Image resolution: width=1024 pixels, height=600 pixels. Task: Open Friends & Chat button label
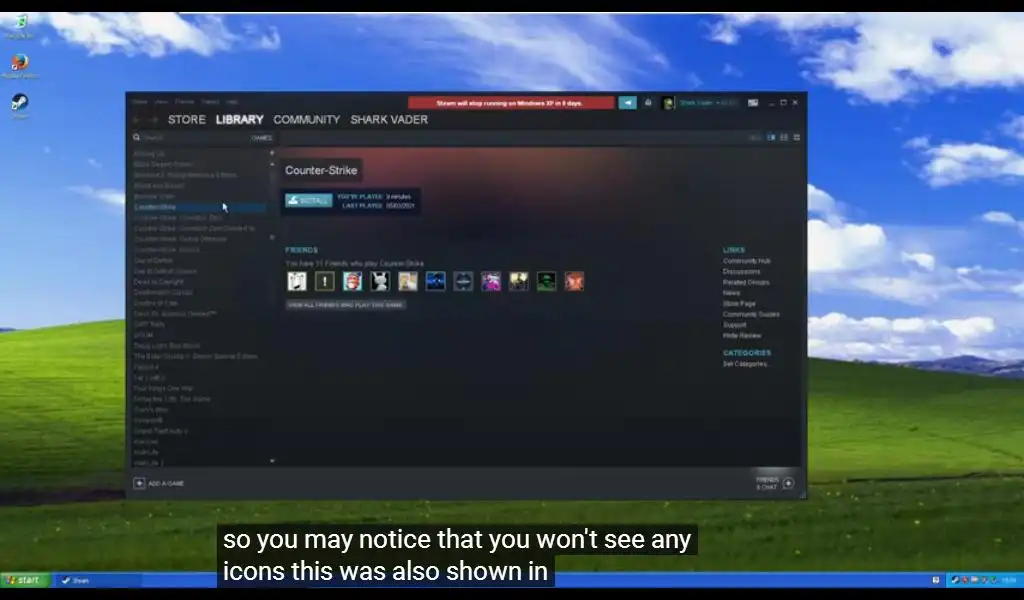[767, 484]
